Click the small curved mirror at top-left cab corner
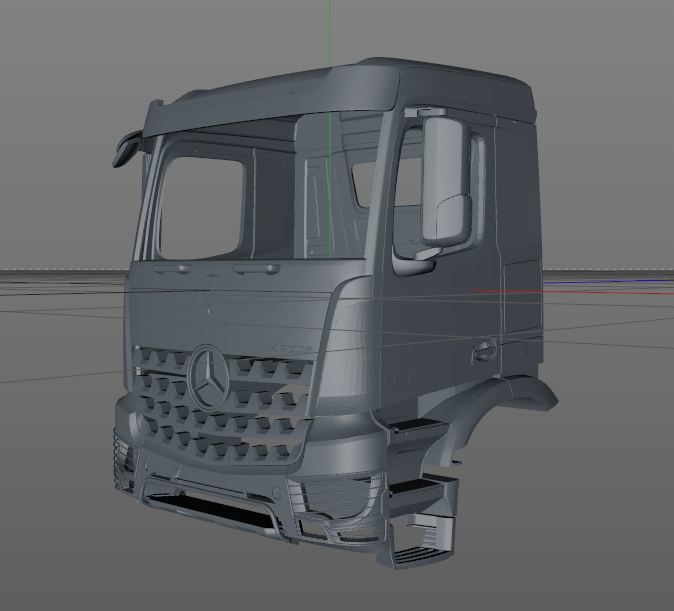This screenshot has width=674, height=611. click(x=126, y=149)
